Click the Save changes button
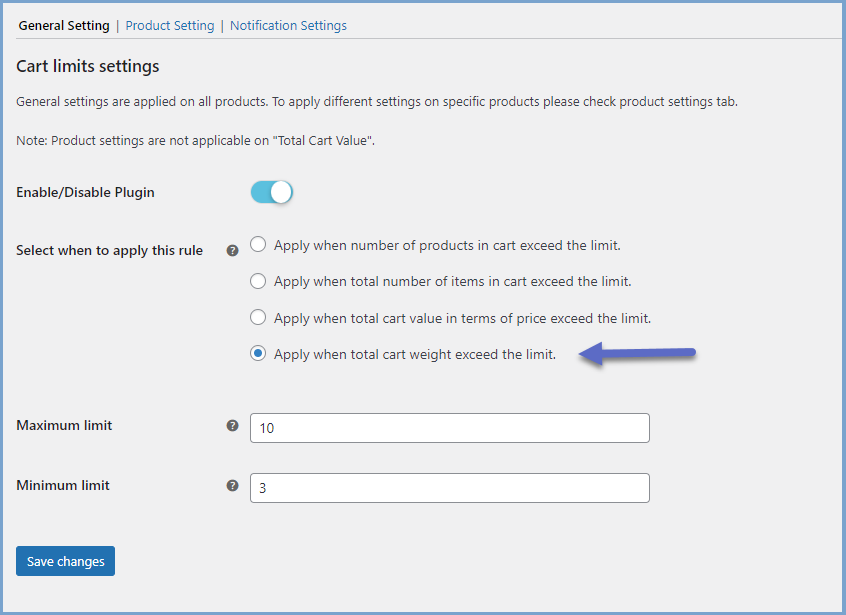This screenshot has width=846, height=615. 66,561
